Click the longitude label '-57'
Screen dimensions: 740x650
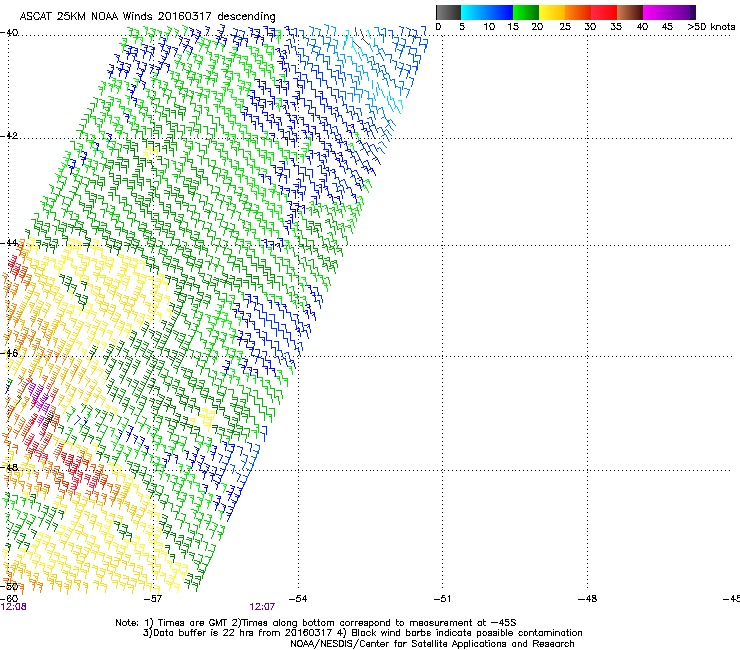pyautogui.click(x=152, y=599)
